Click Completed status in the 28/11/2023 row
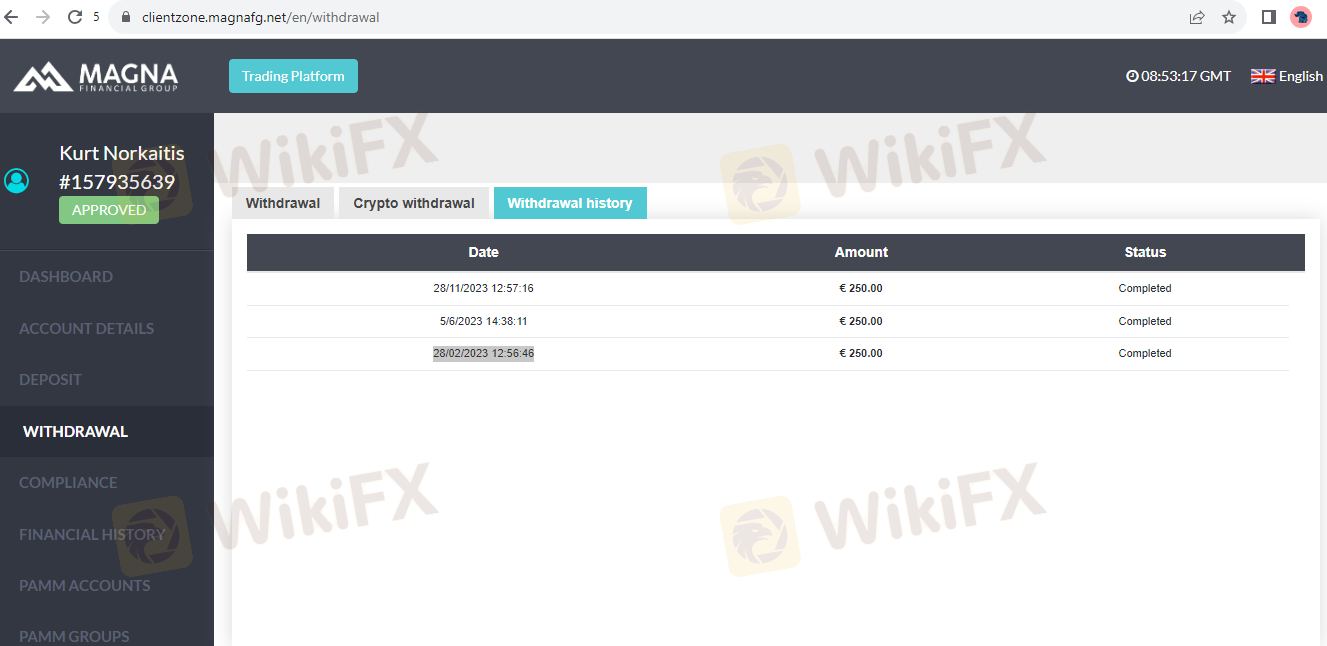 click(1145, 288)
